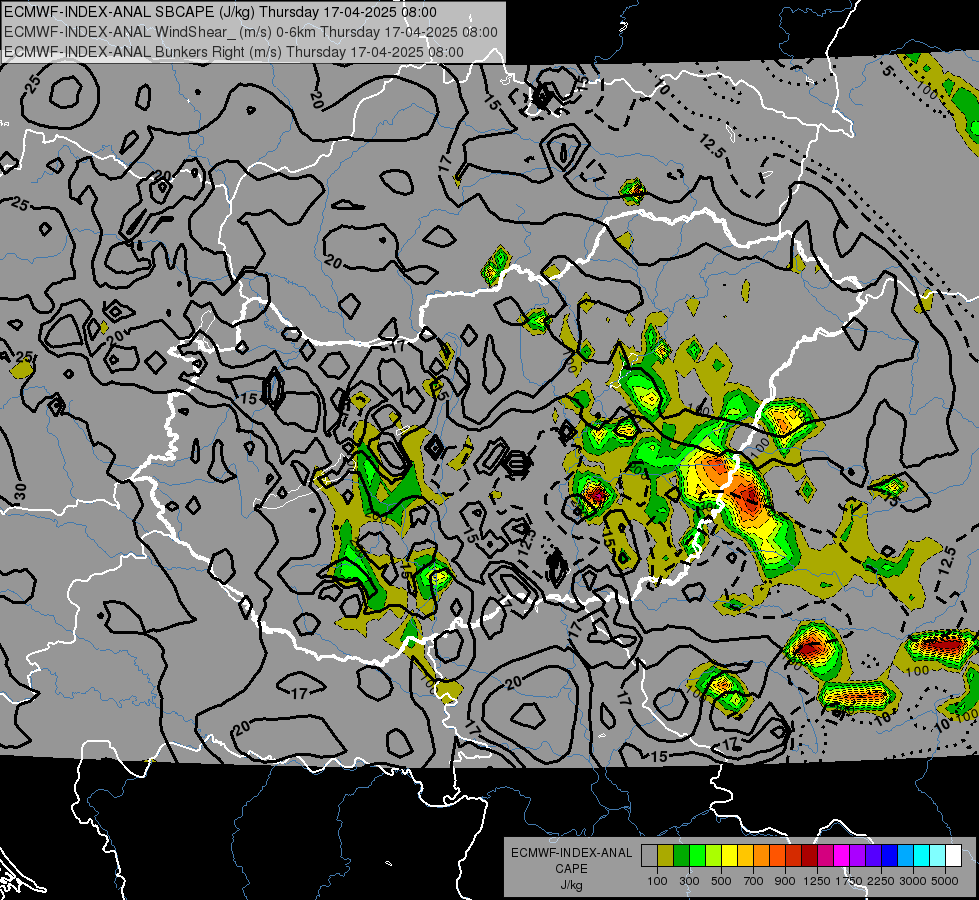Click the 500 tick on legend scale
Screen dimensions: 979x900
[721, 881]
